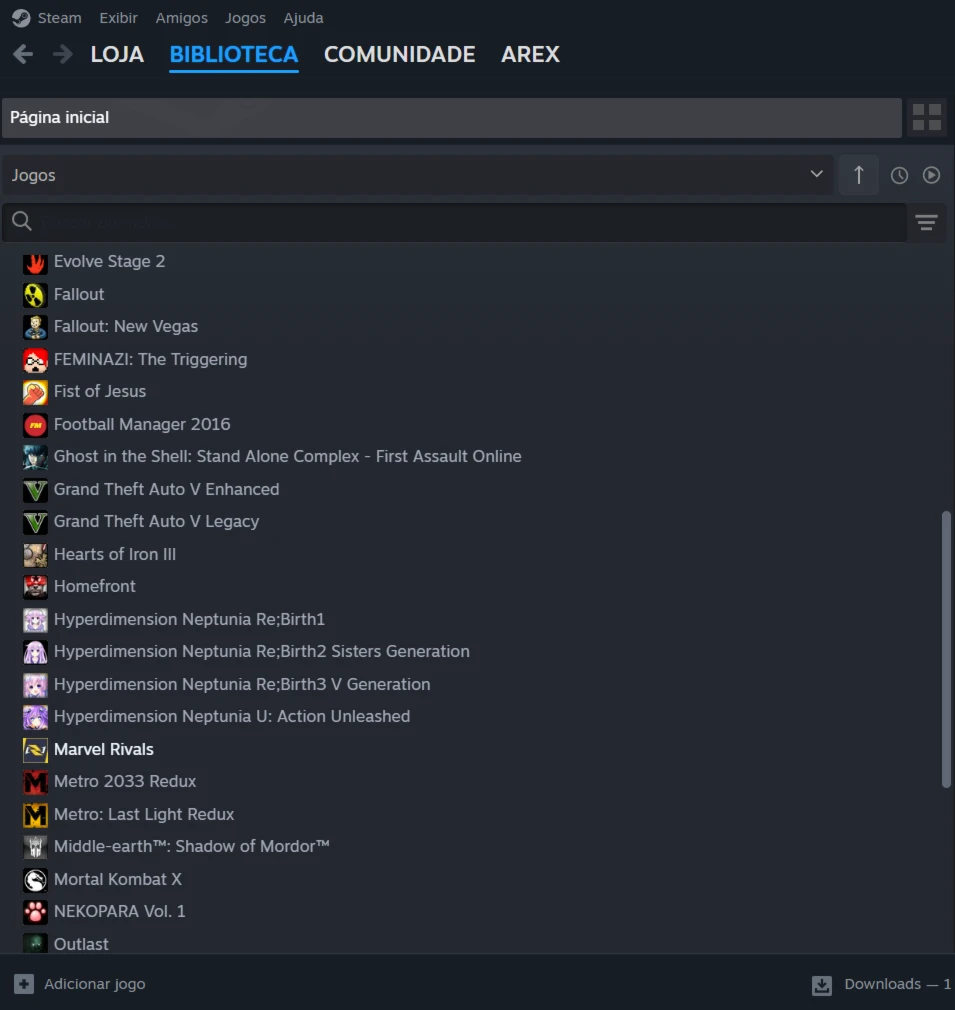
Task: Open the Jogos menu in menu bar
Action: coord(245,18)
